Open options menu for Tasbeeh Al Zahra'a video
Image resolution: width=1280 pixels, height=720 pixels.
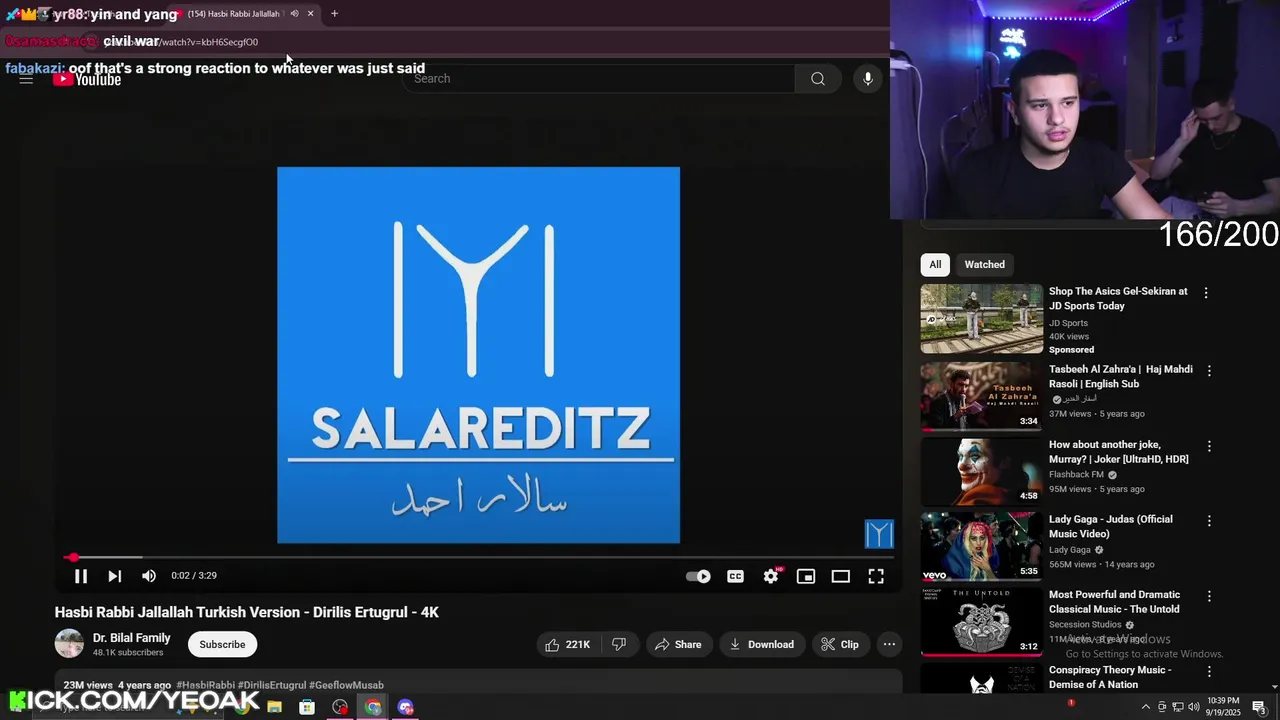(1209, 371)
